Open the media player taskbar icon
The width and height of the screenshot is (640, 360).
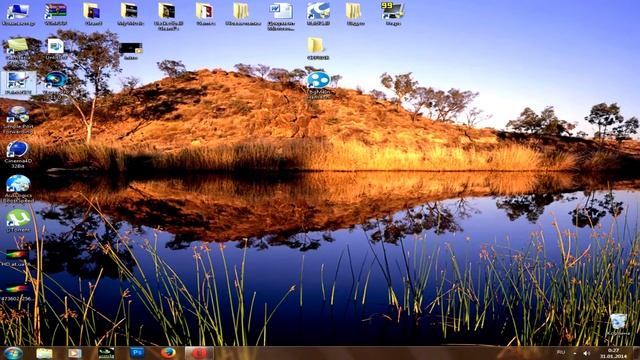74,353
